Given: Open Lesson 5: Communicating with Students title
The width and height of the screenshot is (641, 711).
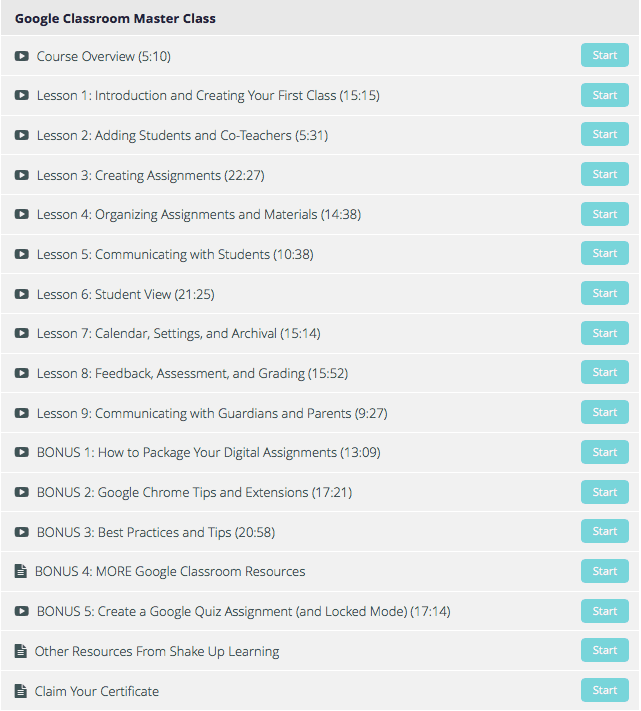Looking at the screenshot, I should click(x=175, y=254).
